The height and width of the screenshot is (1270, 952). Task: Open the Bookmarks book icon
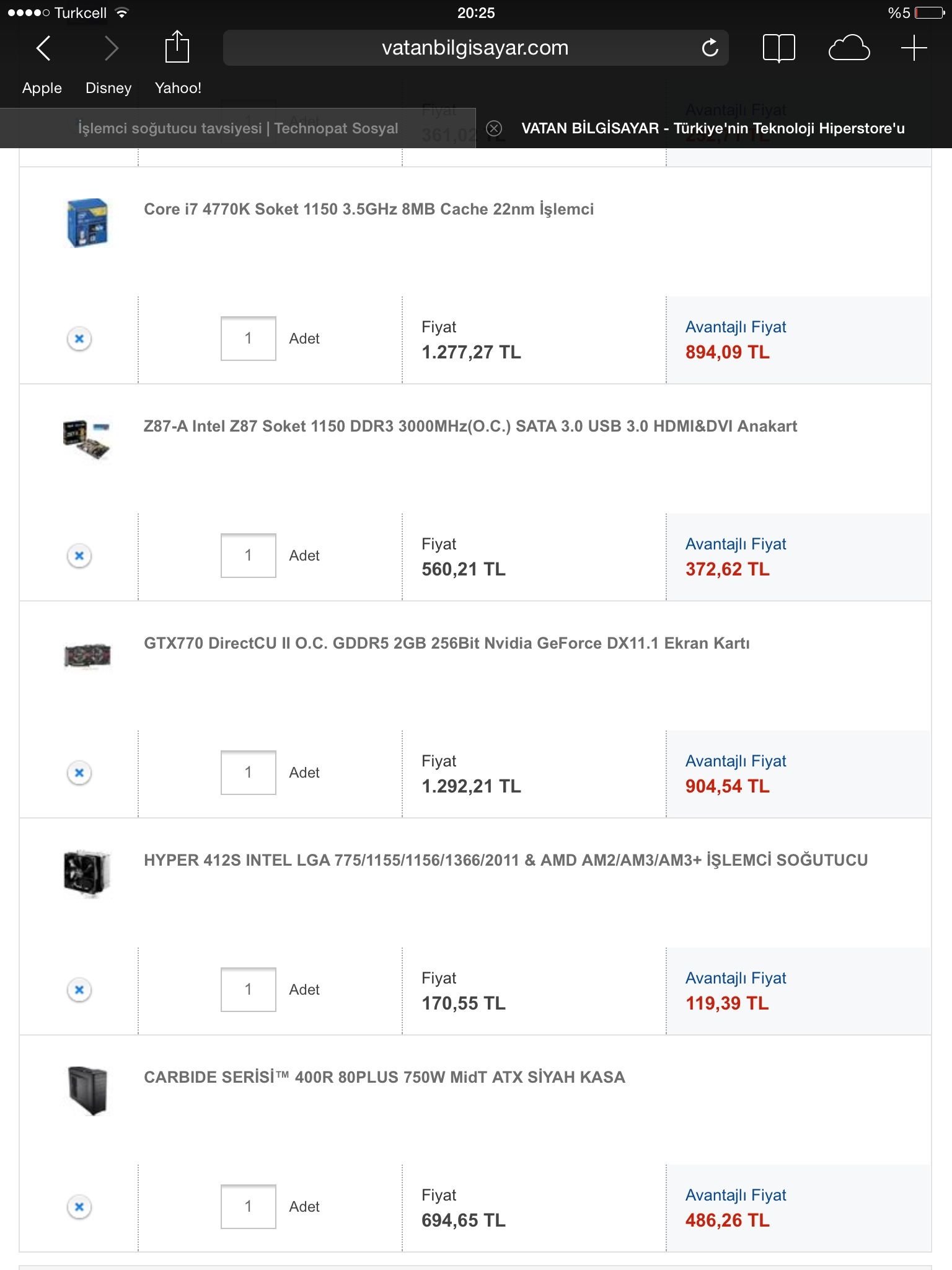(x=778, y=48)
